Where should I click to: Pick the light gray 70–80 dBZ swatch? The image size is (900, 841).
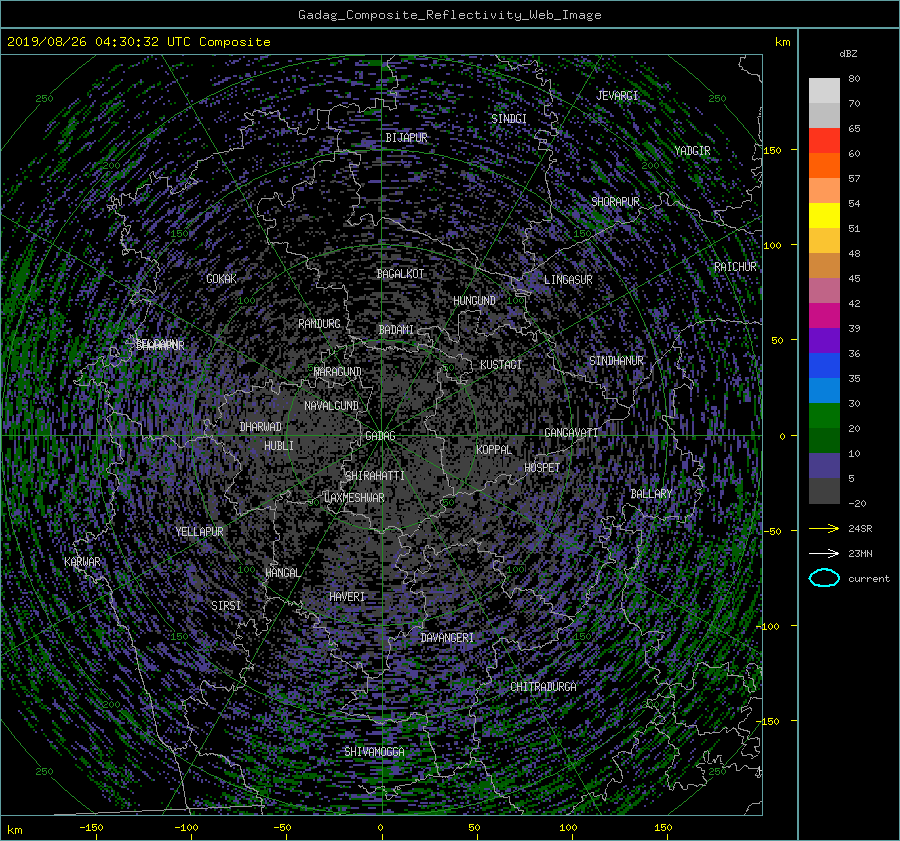(824, 90)
